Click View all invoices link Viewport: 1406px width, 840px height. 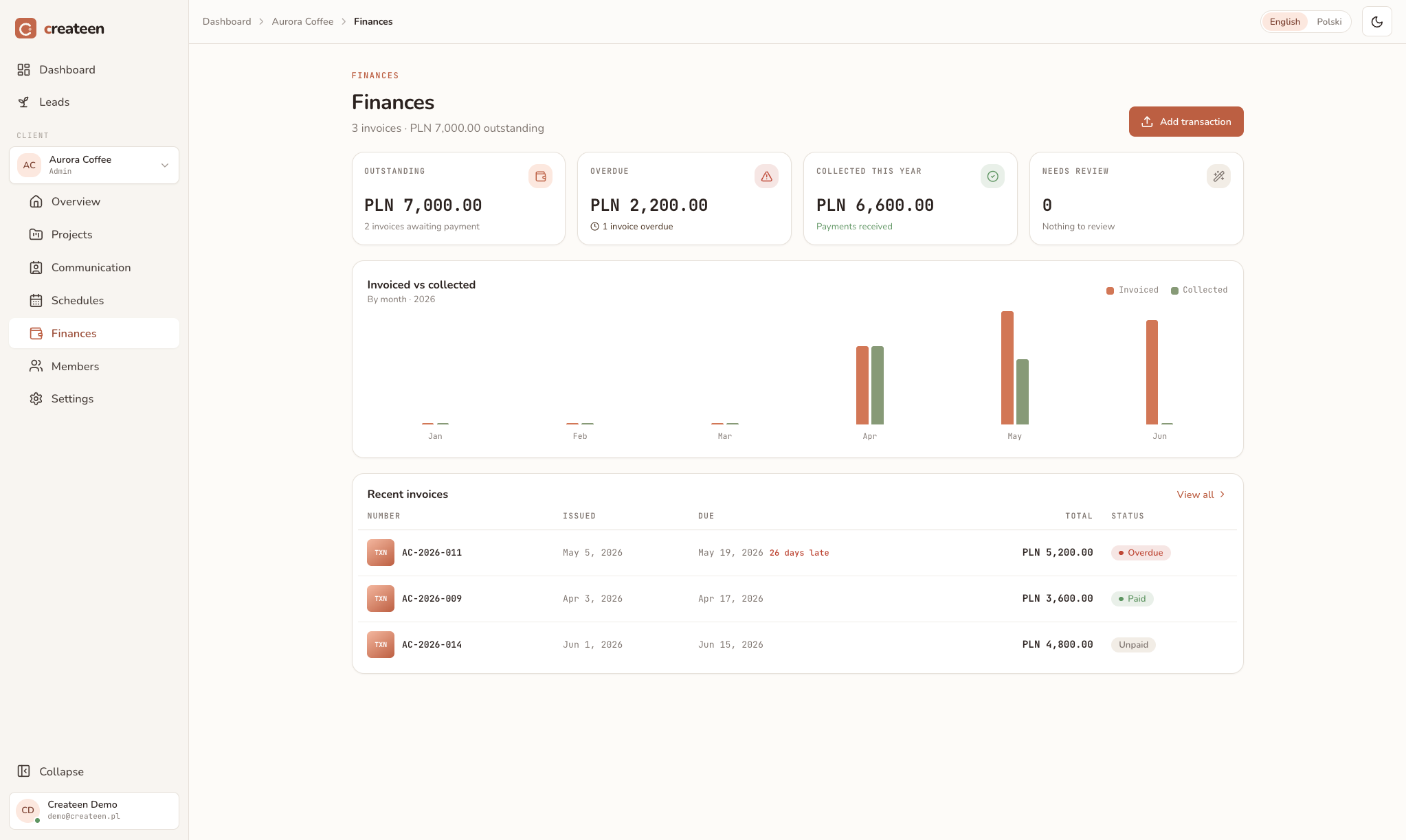coord(1201,495)
